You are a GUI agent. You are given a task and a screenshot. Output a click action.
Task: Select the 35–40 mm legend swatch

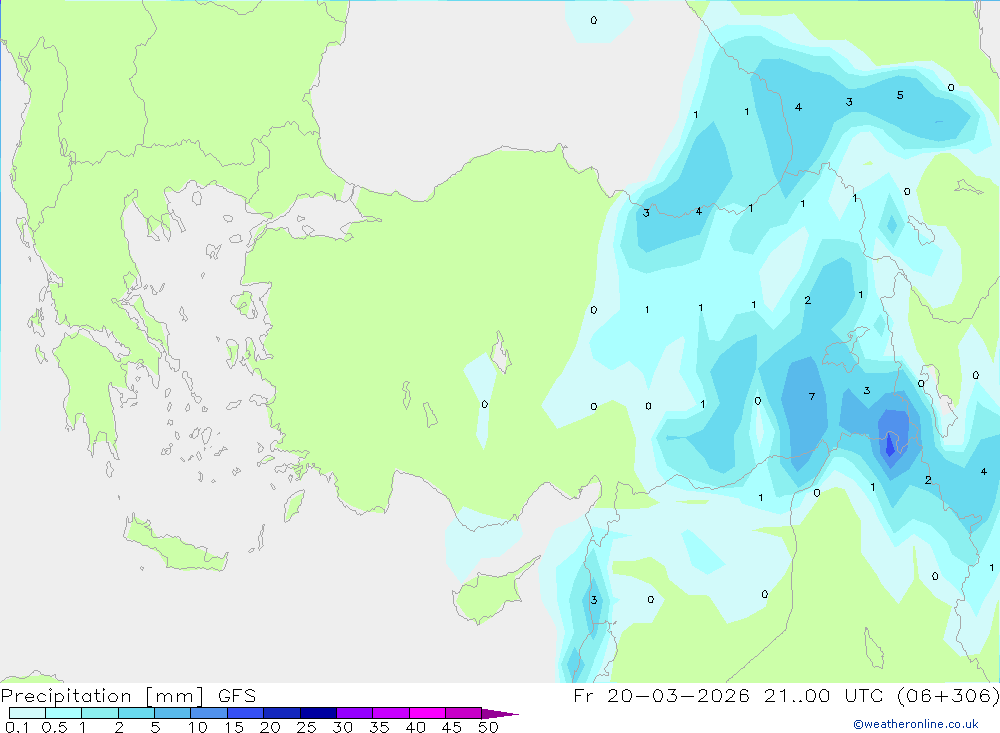coord(390,713)
